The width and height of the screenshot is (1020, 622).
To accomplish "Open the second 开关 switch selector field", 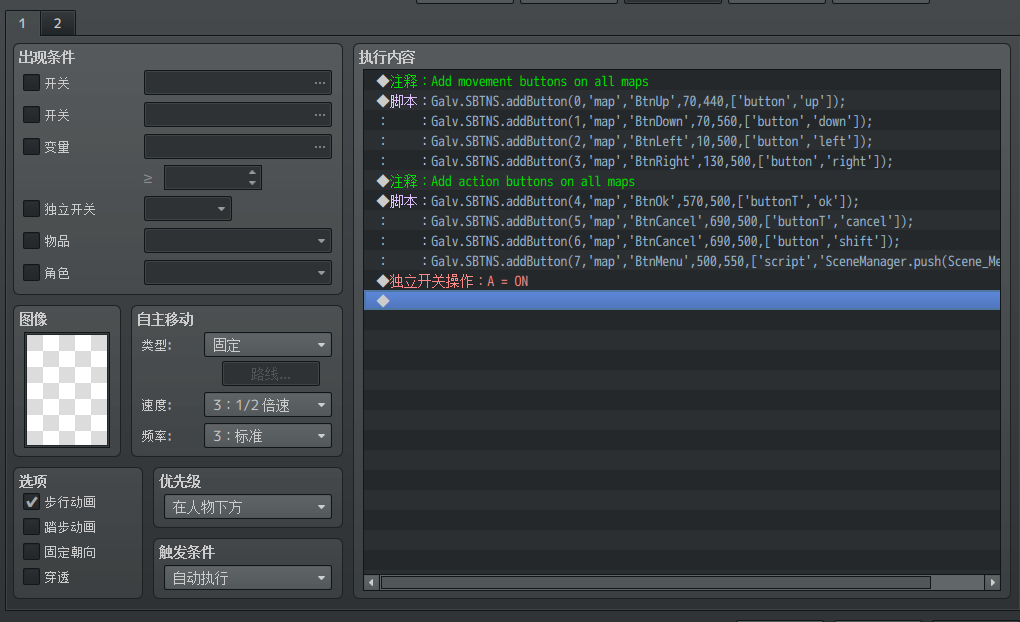I will [x=237, y=115].
